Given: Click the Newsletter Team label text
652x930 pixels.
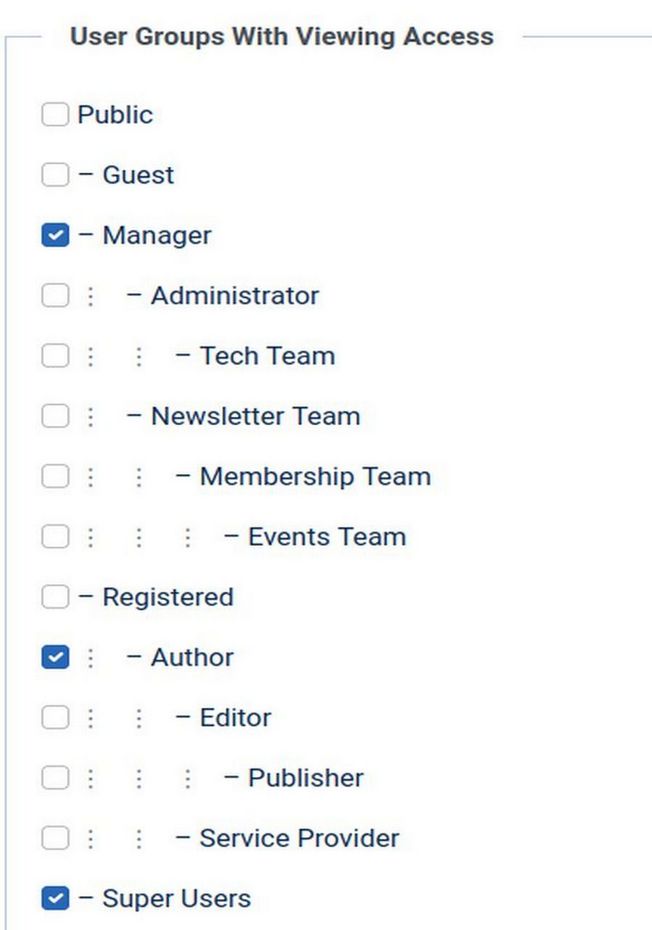Looking at the screenshot, I should tap(255, 416).
